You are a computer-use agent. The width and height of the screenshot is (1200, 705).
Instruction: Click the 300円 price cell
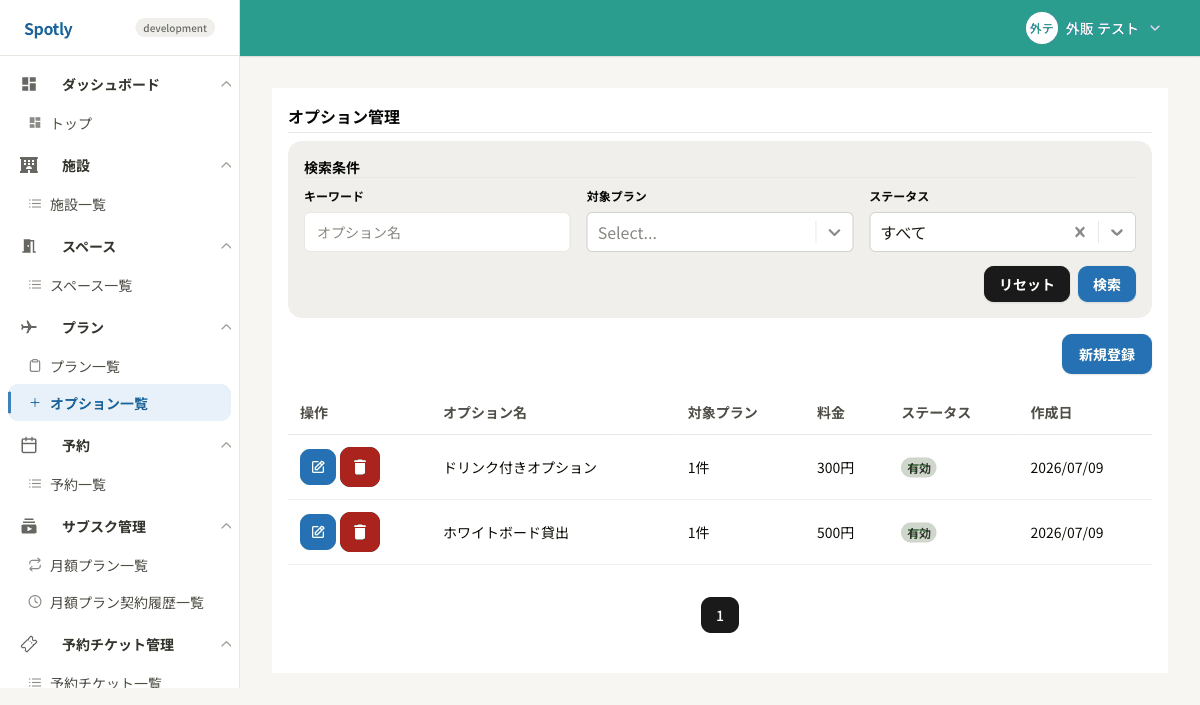835,467
